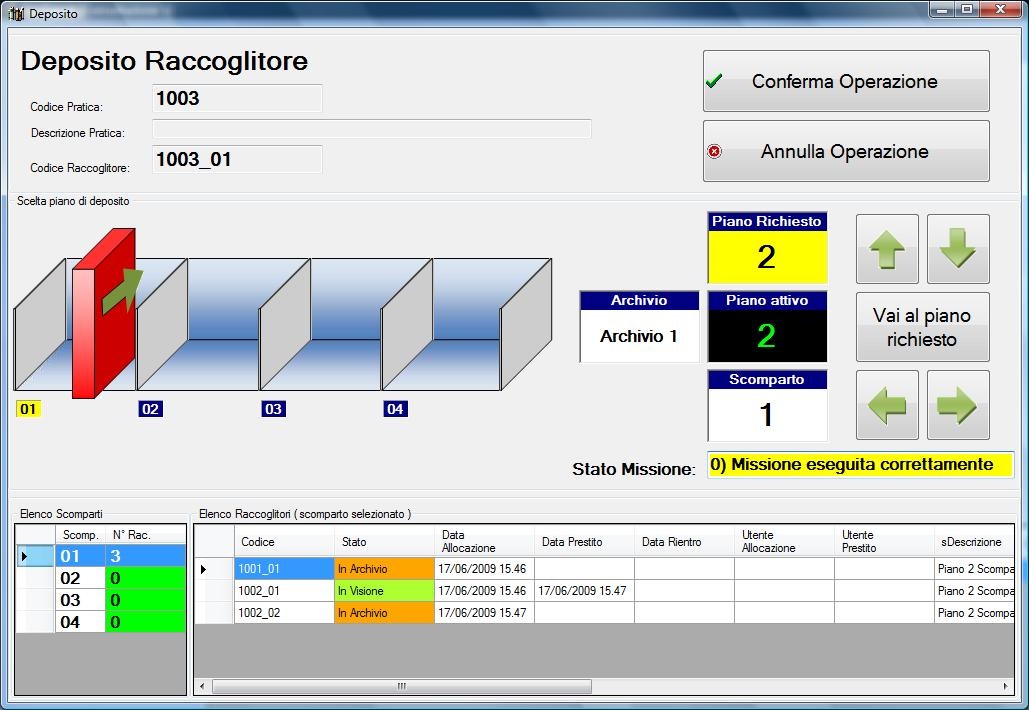Click sDescrizione cell of 1001_01 row
The width and height of the screenshot is (1029, 710).
click(x=975, y=569)
